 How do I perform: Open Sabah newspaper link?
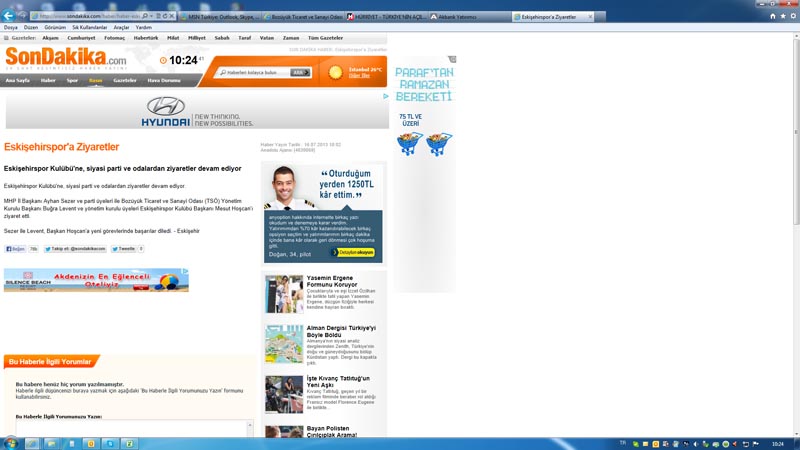point(221,38)
